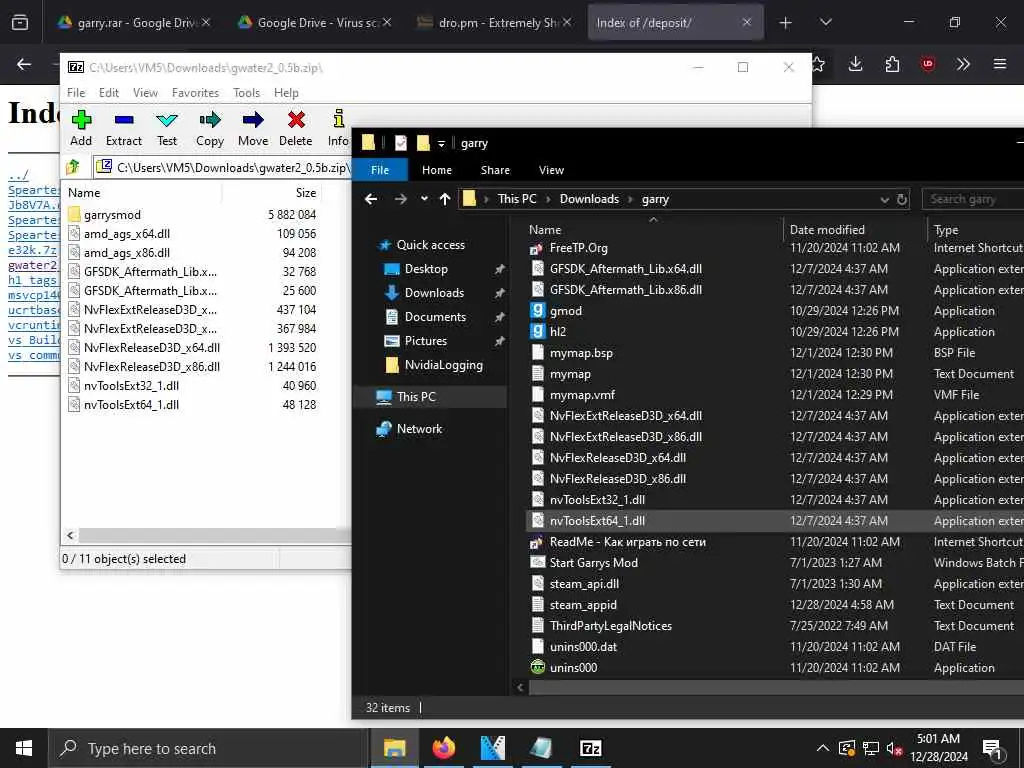Open a new Firefox tab
The width and height of the screenshot is (1024, 768).
point(785,22)
